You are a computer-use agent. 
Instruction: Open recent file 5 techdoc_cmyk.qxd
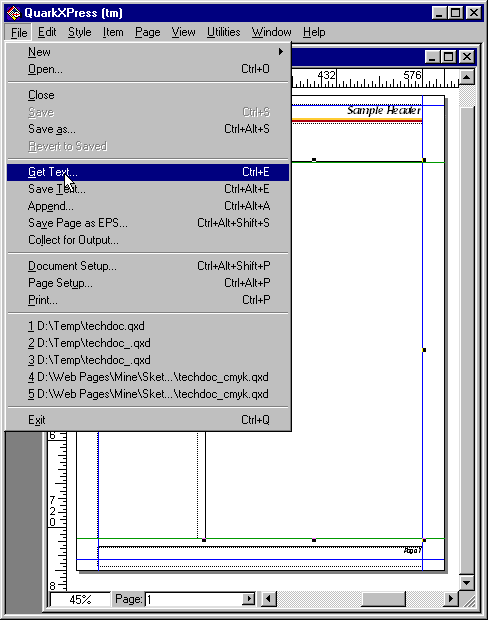(x=148, y=394)
